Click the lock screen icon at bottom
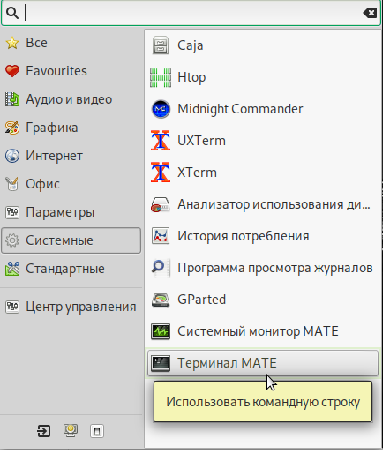Viewport: 383px width, 450px height. 71,431
